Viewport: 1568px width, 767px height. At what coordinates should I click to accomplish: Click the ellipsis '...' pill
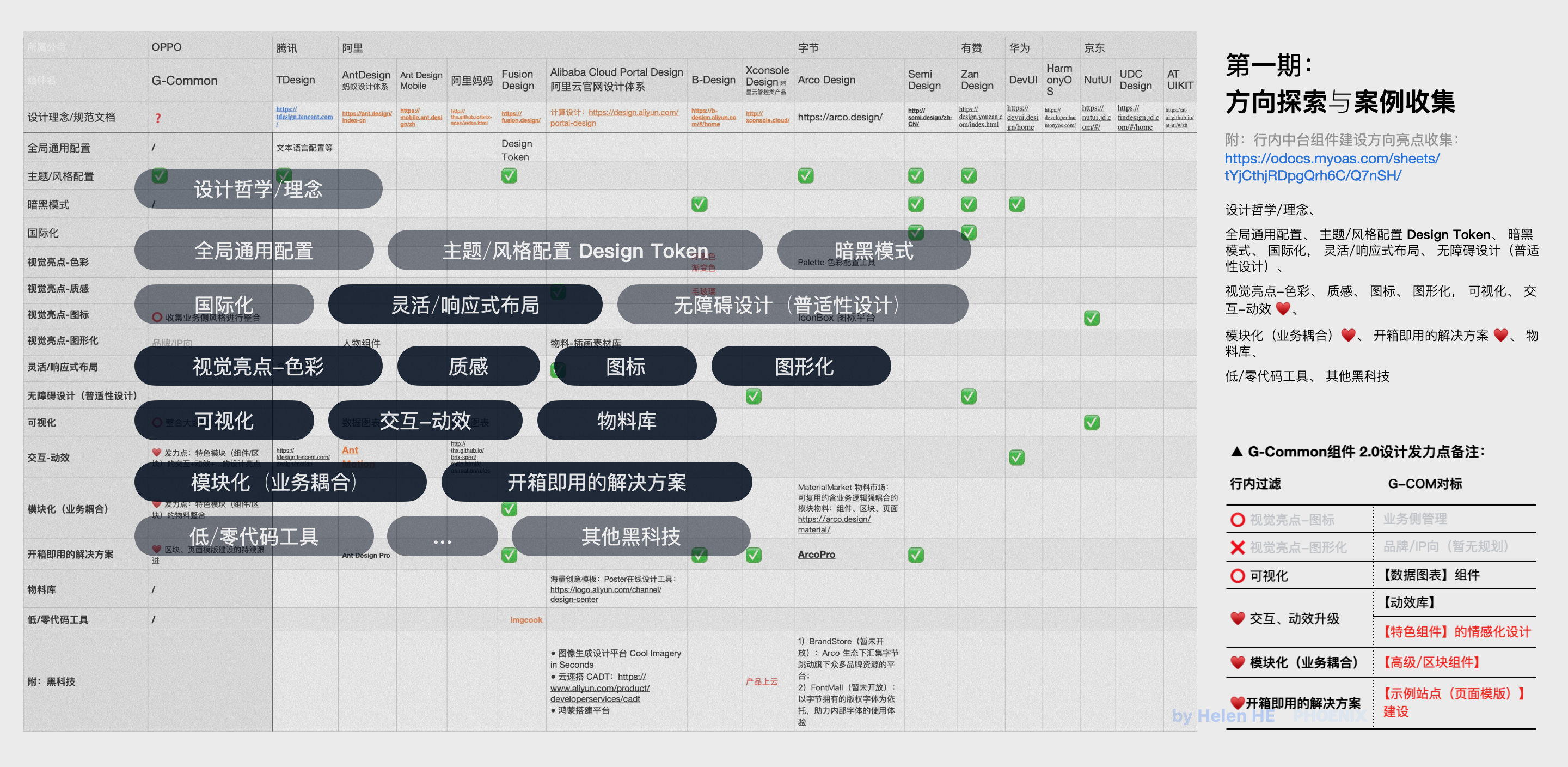[x=443, y=536]
